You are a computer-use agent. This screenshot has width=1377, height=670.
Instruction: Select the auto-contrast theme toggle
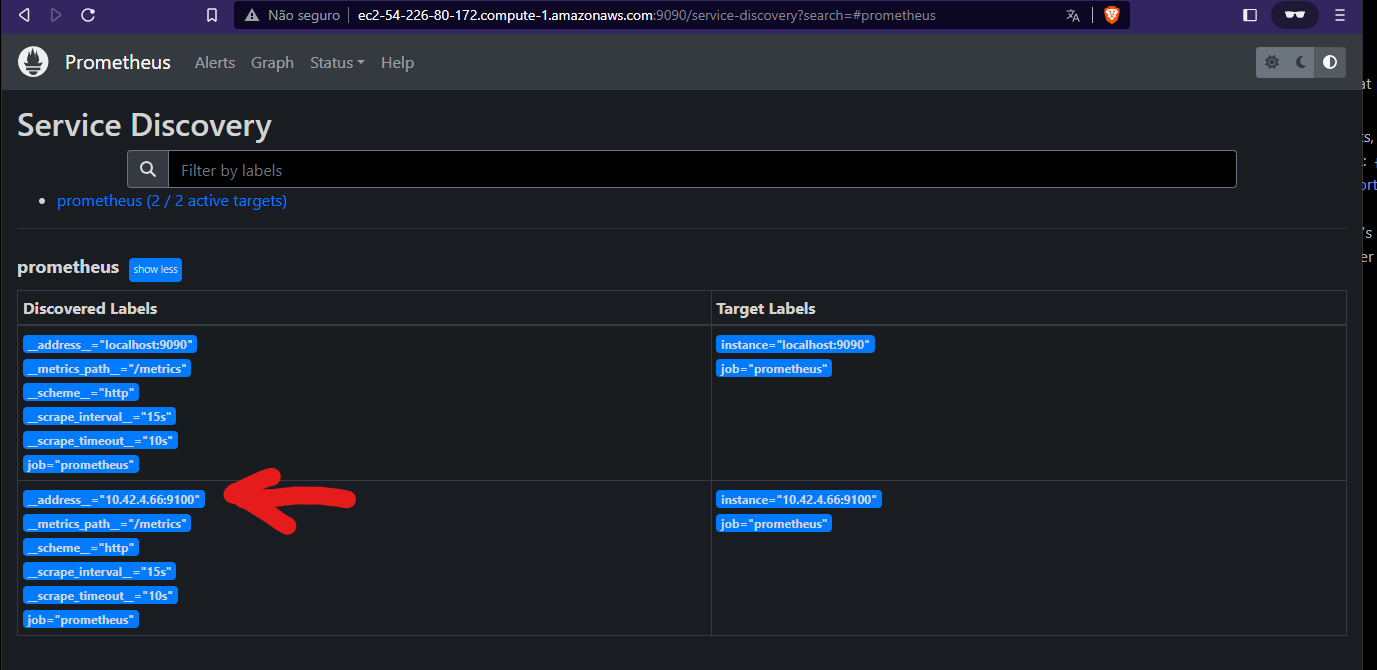click(x=1329, y=62)
